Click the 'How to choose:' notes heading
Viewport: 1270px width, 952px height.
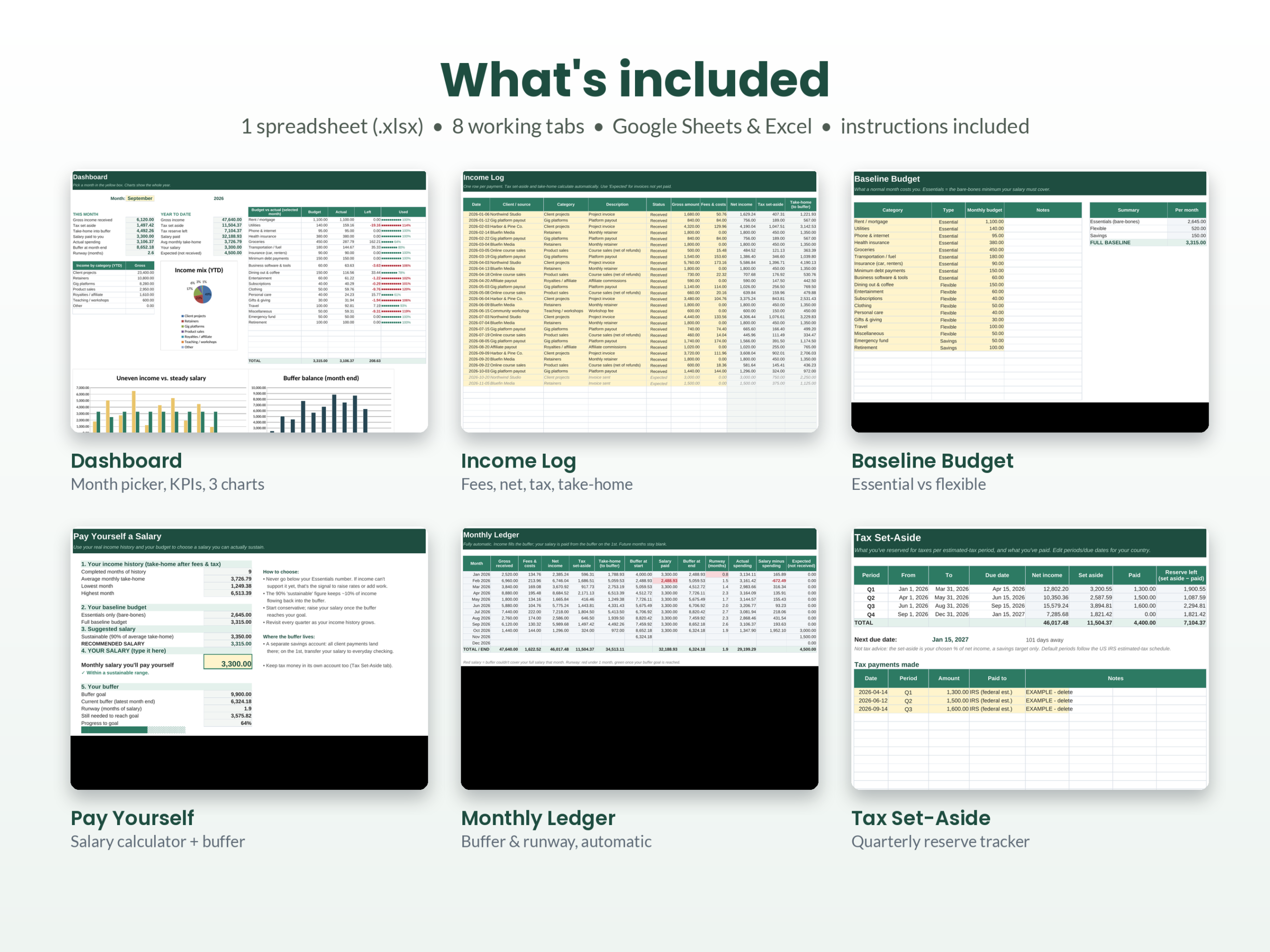281,572
